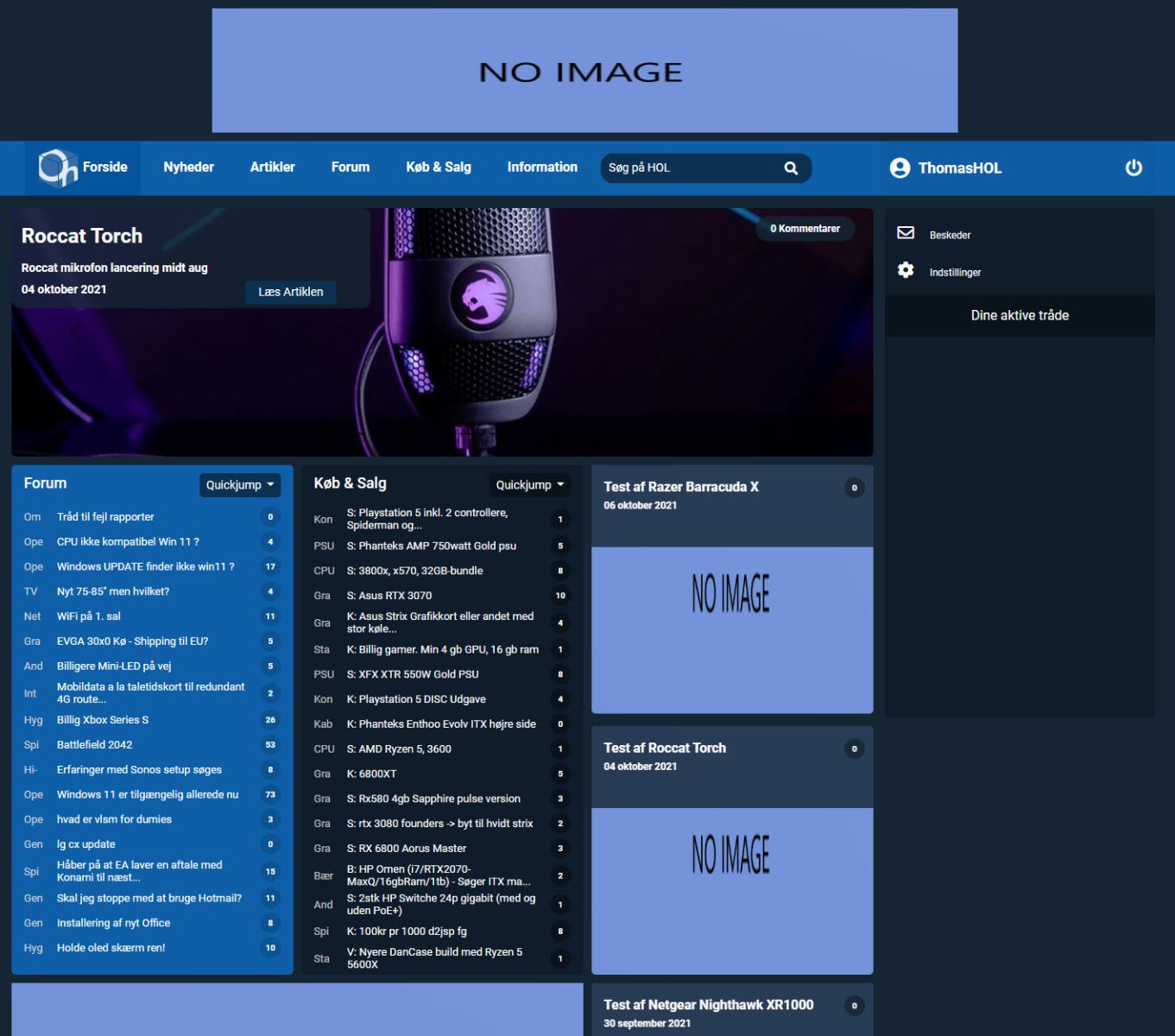Open thread lg cx update
The height and width of the screenshot is (1036, 1175).
[x=86, y=845]
